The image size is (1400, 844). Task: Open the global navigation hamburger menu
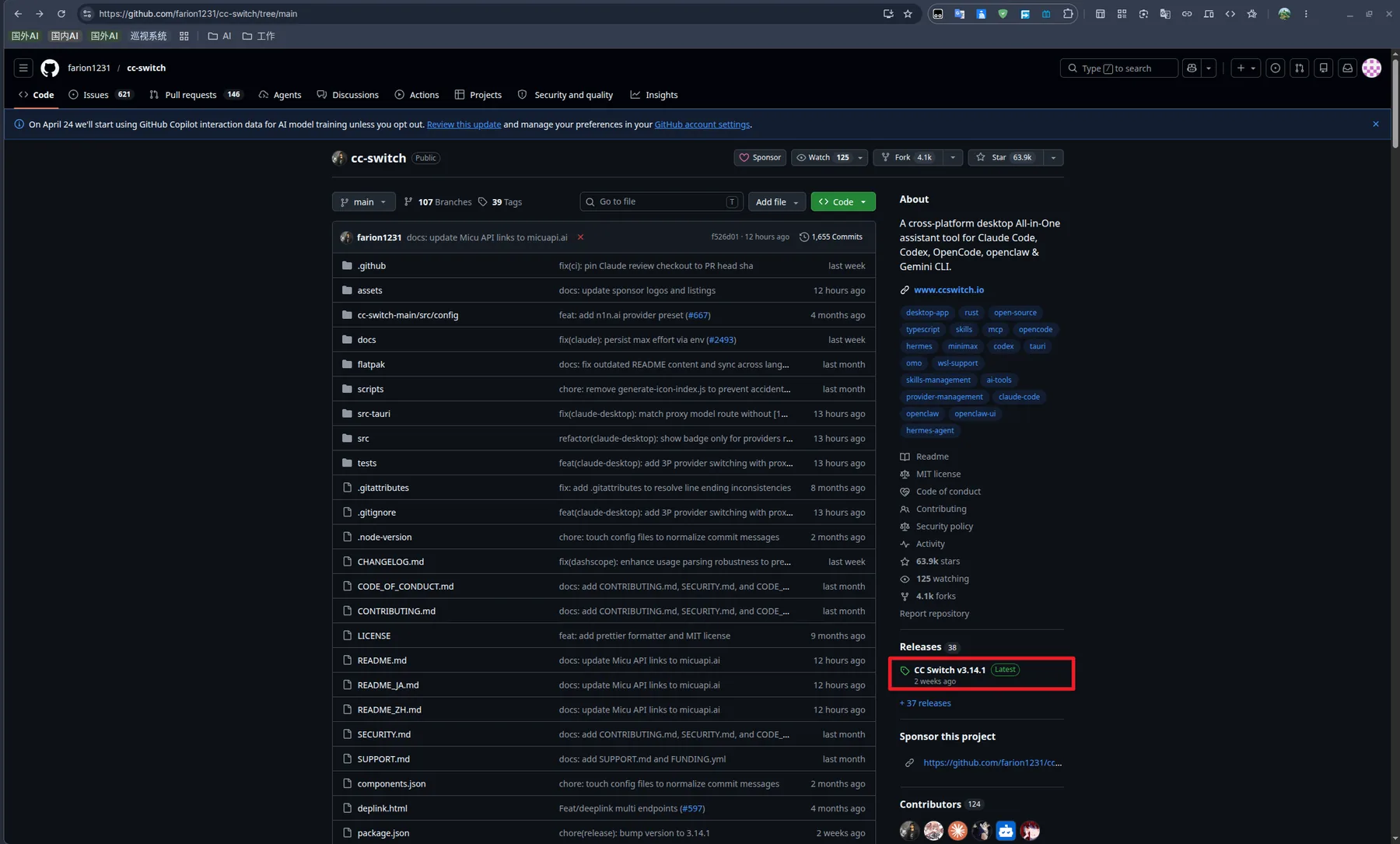(23, 68)
